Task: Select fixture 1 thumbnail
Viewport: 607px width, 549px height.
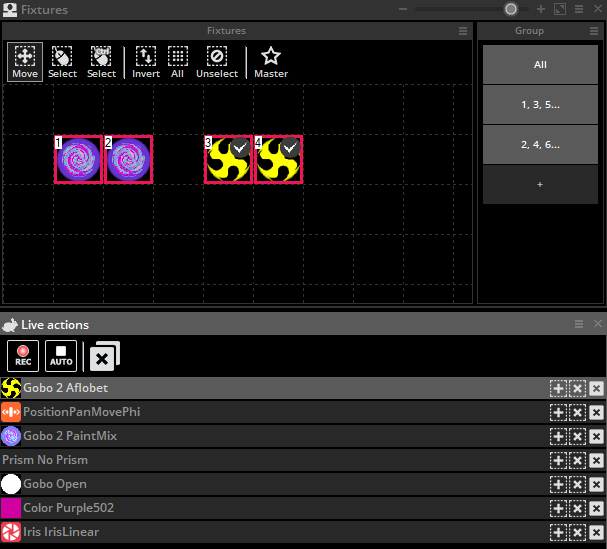Action: [78, 160]
